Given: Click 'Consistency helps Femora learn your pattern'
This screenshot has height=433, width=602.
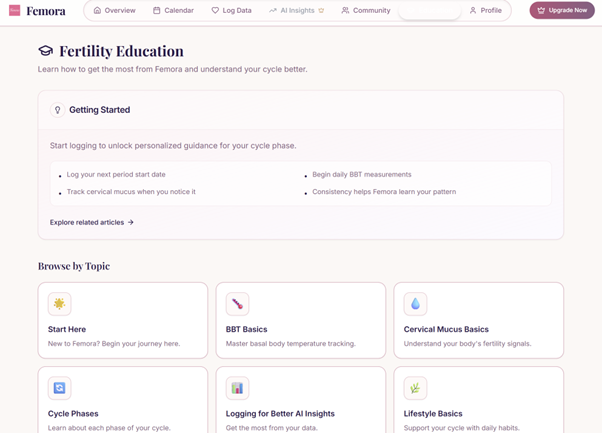Looking at the screenshot, I should coord(384,192).
